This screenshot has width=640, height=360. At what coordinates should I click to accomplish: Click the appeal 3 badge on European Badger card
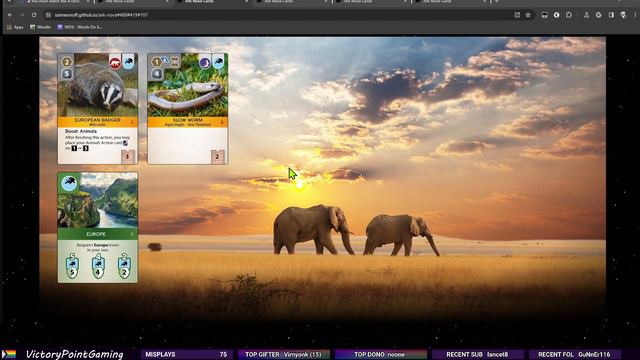pyautogui.click(x=128, y=156)
